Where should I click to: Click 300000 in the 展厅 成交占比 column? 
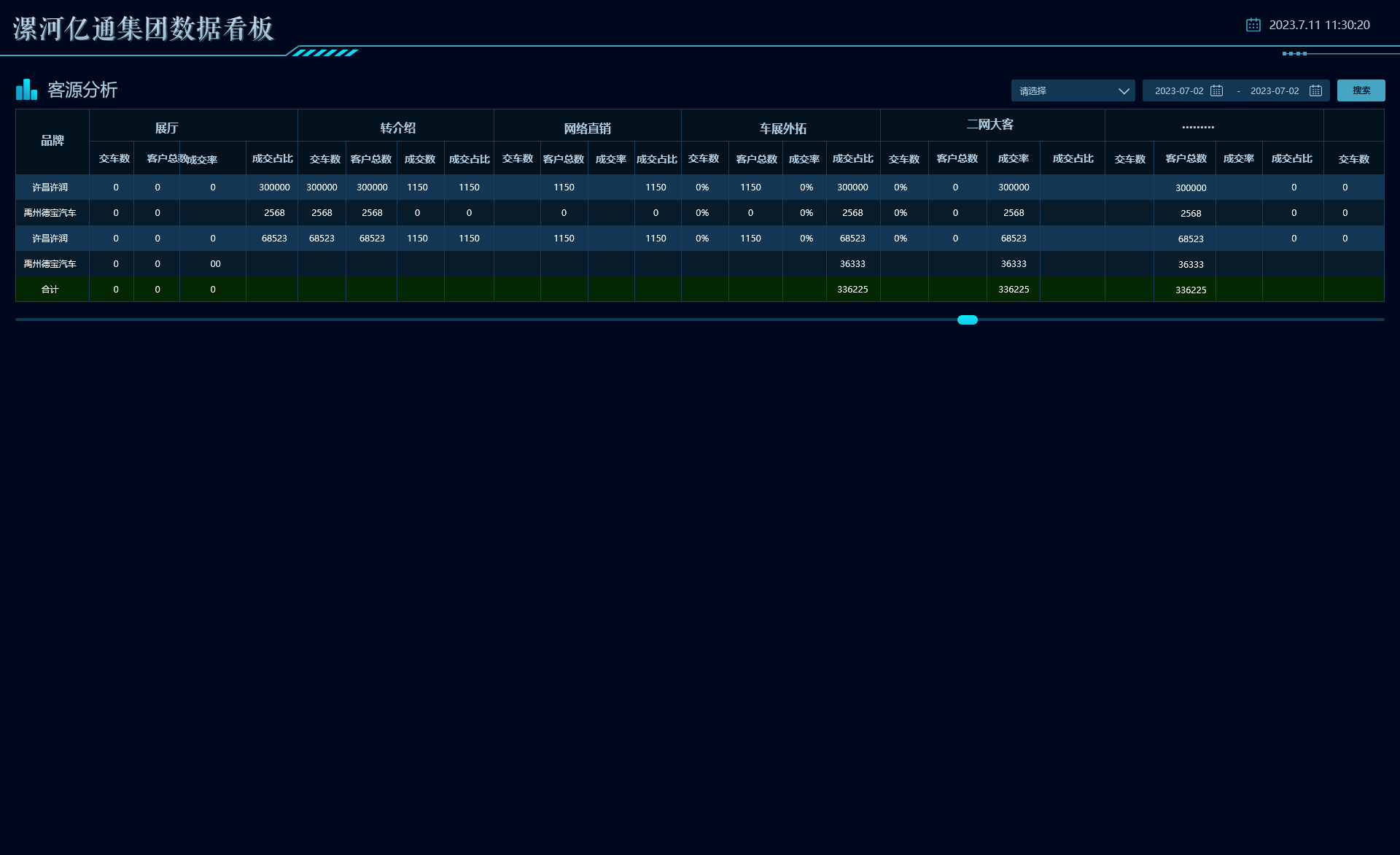pyautogui.click(x=274, y=187)
